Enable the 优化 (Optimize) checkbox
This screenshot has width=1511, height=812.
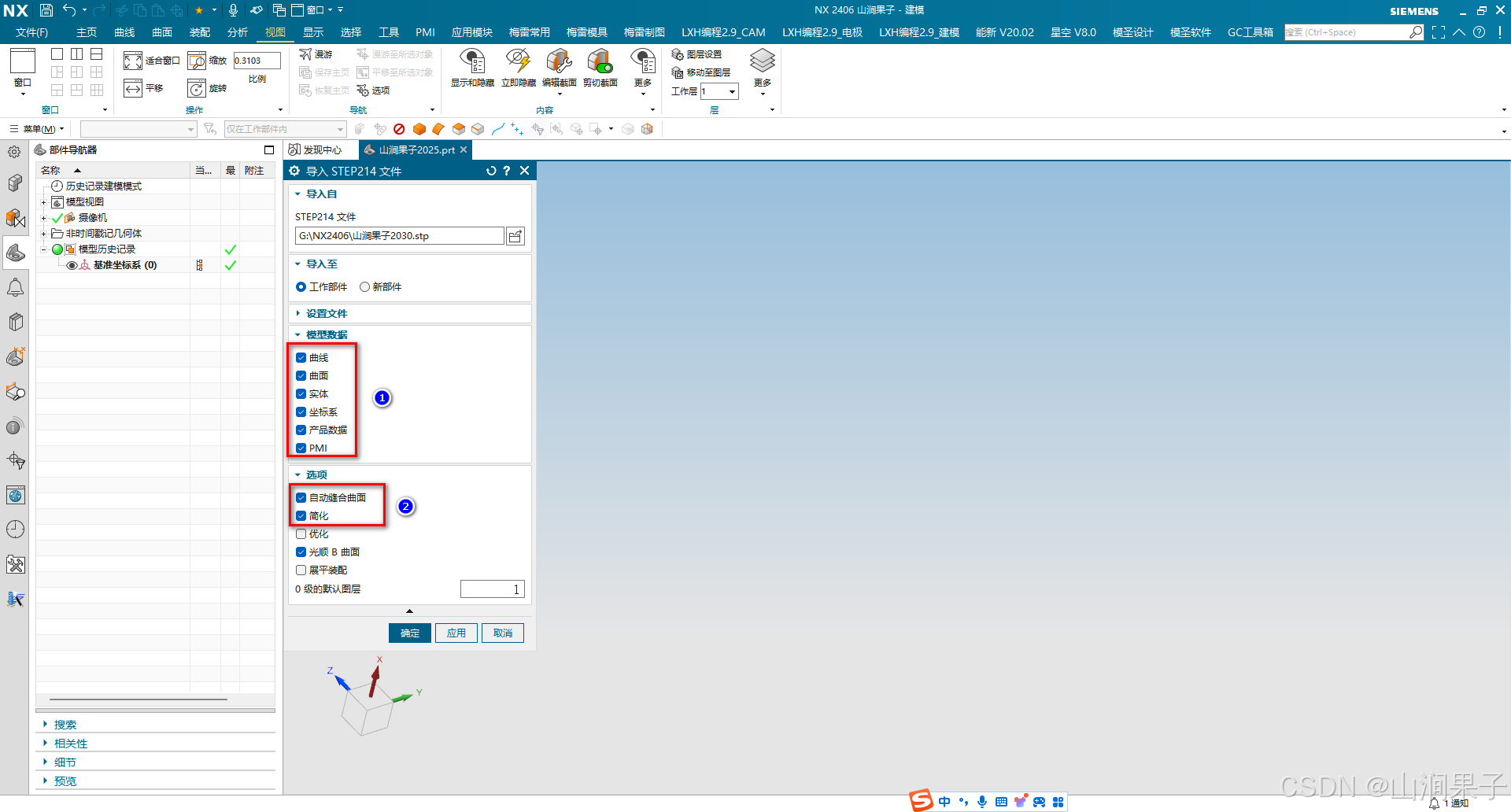301,534
